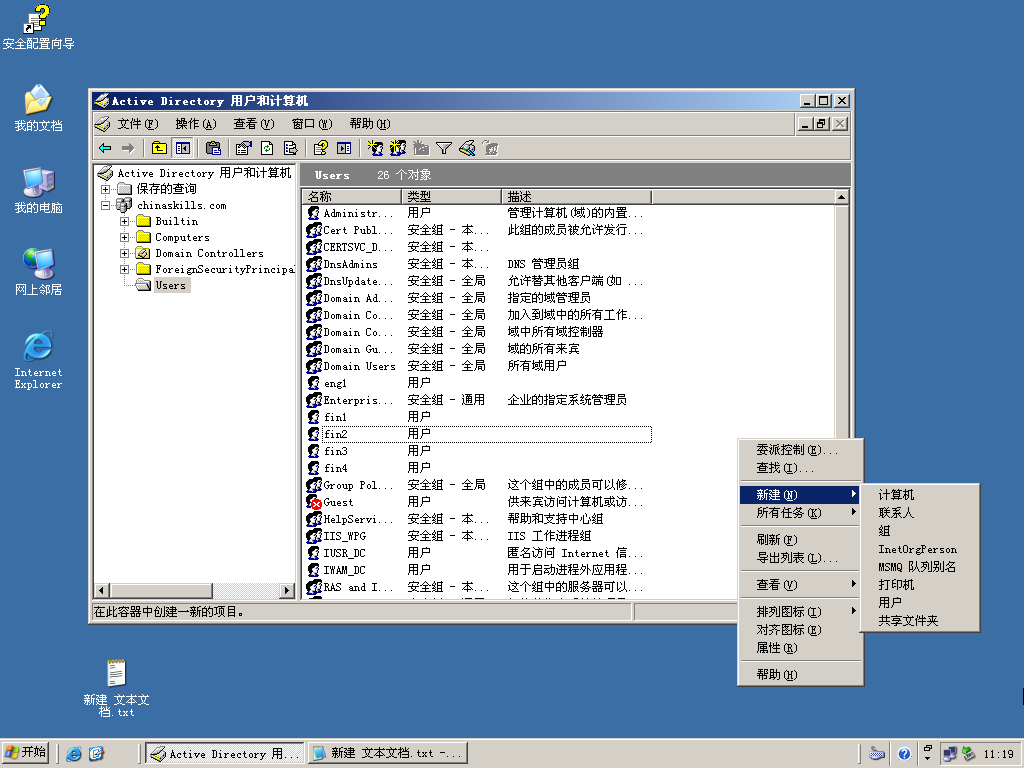The height and width of the screenshot is (768, 1024).
Task: Select the Internet Explorer desktop icon
Action: tap(38, 360)
